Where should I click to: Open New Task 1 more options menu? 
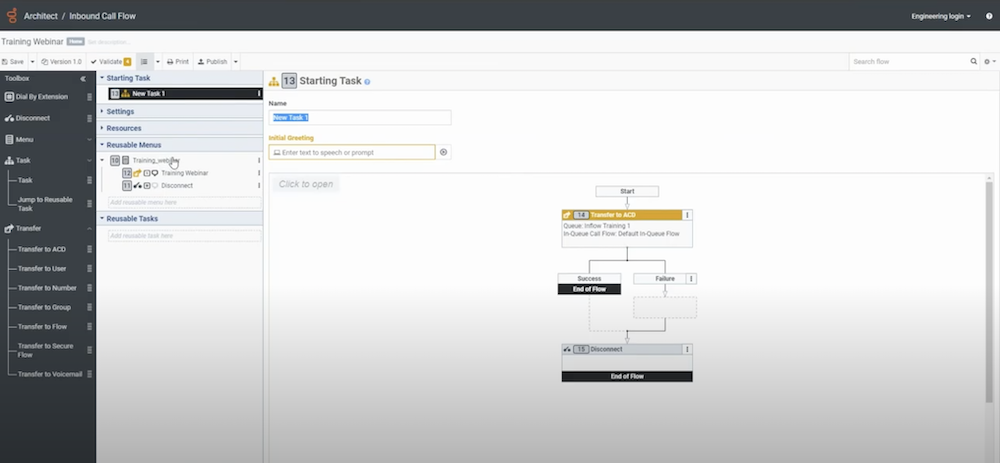click(259, 94)
